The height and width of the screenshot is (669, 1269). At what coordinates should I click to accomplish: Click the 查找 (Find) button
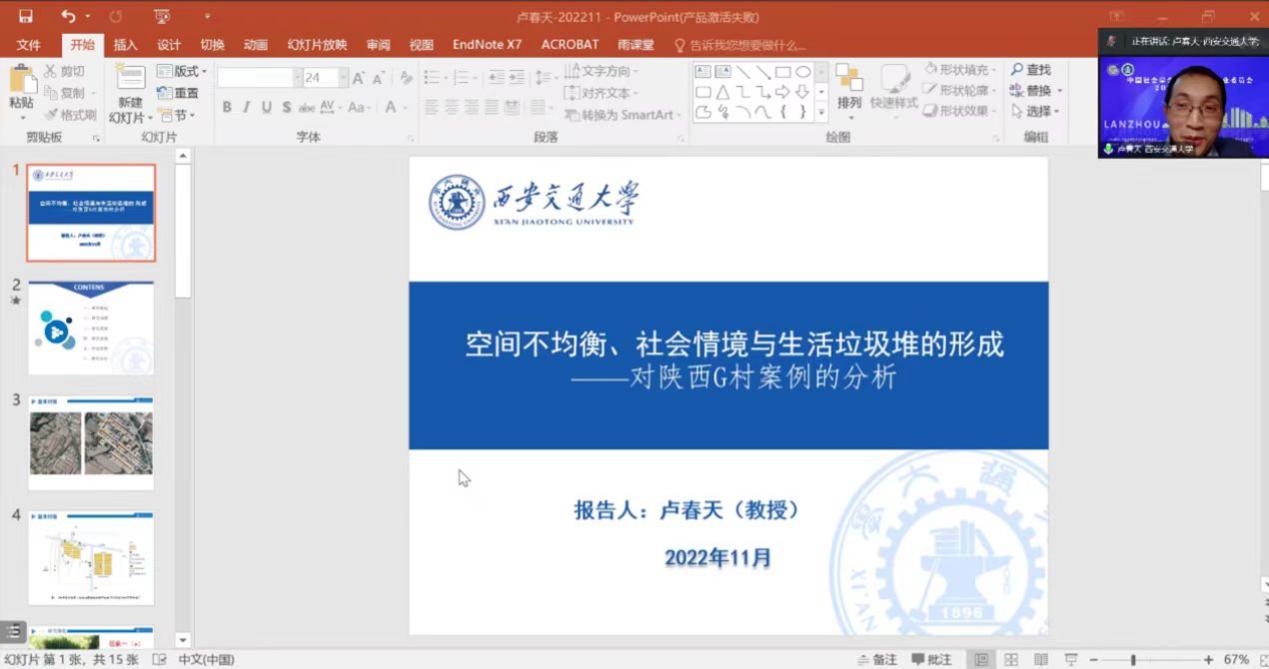click(x=1031, y=70)
